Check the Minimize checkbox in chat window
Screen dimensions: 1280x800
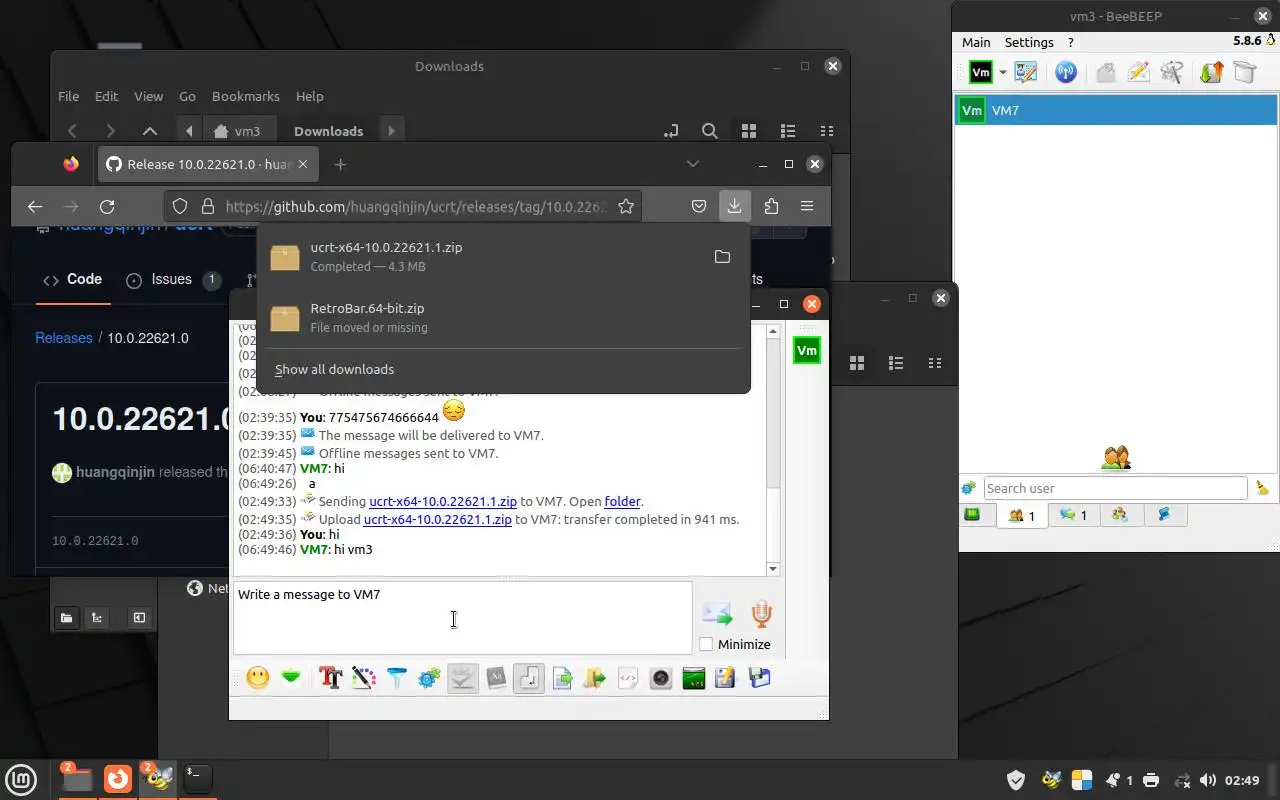706,644
